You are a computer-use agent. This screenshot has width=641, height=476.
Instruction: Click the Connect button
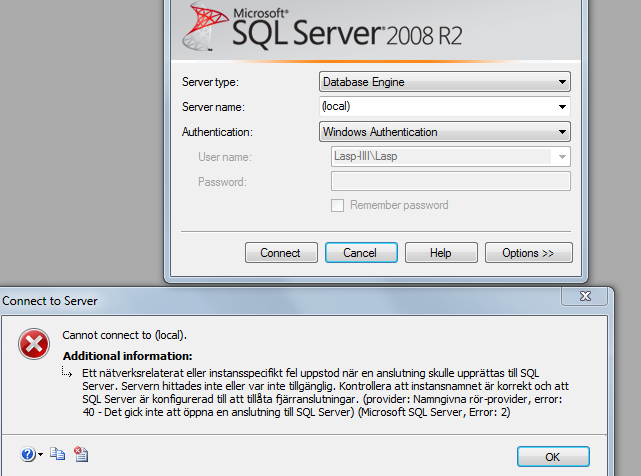[x=281, y=253]
